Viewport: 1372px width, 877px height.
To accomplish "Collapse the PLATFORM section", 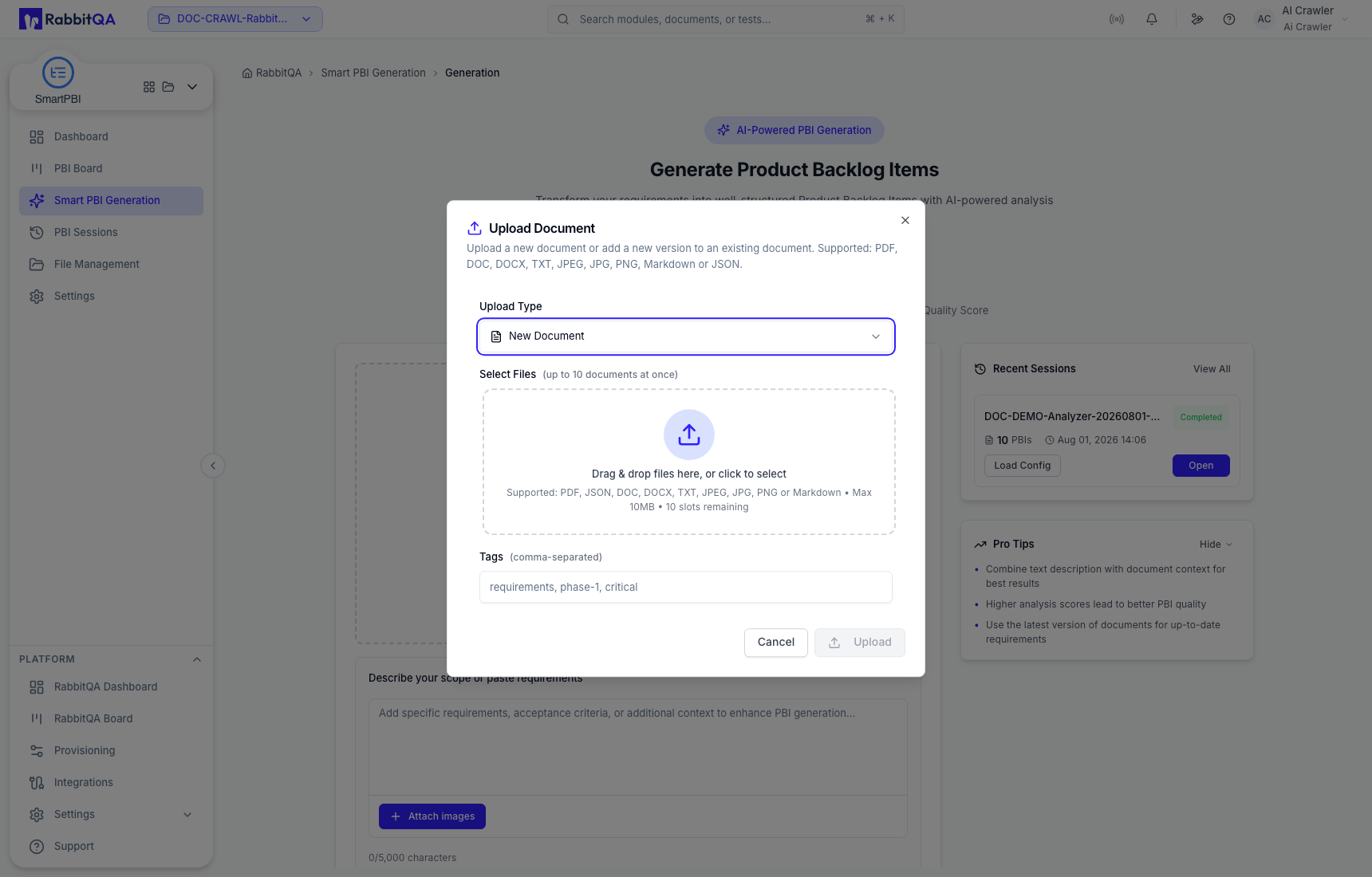I will (197, 659).
